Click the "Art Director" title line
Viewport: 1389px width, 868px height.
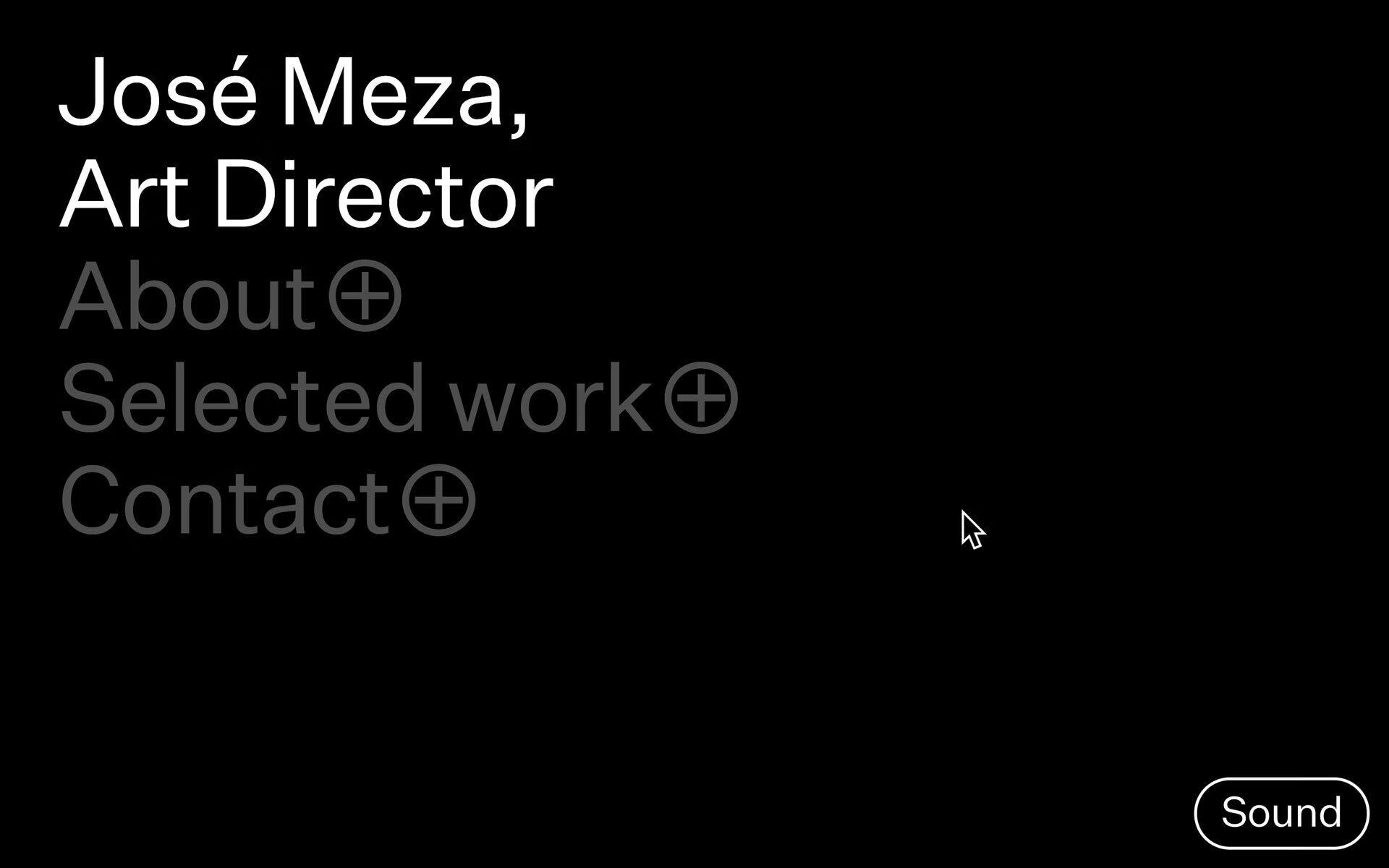(x=306, y=195)
